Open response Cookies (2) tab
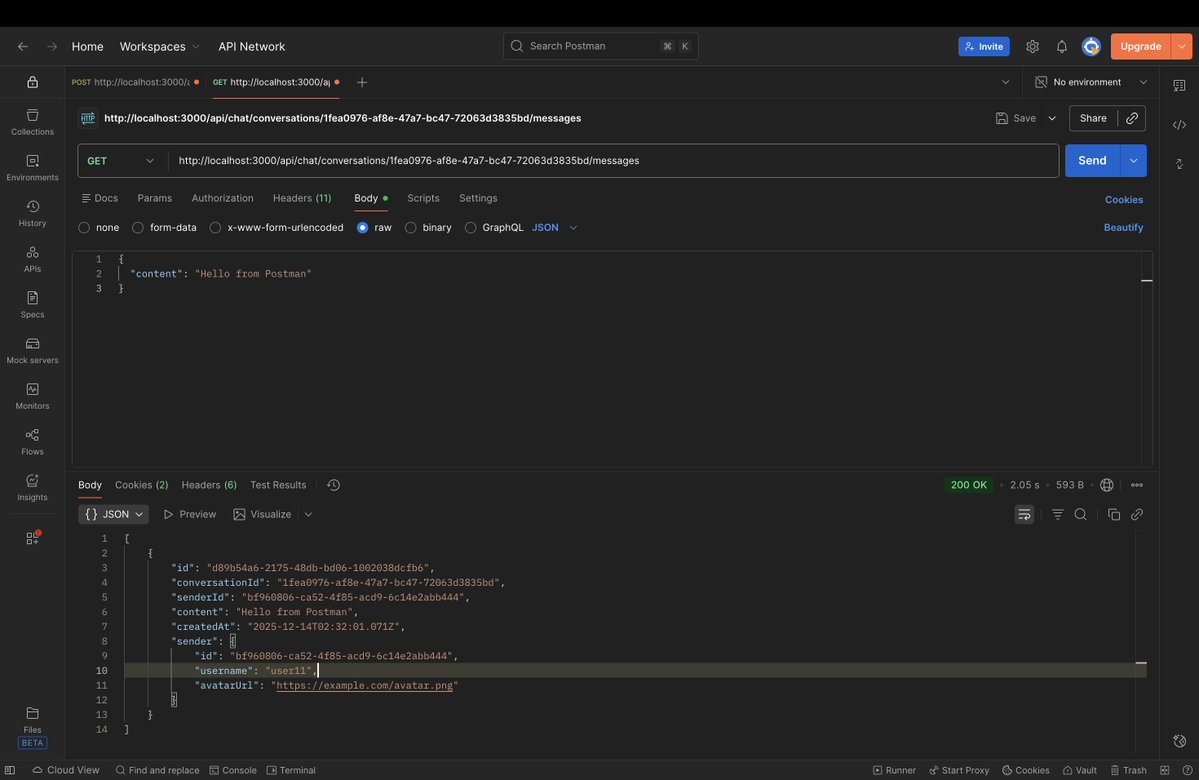Screen dimensions: 1199x780 [141, 485]
